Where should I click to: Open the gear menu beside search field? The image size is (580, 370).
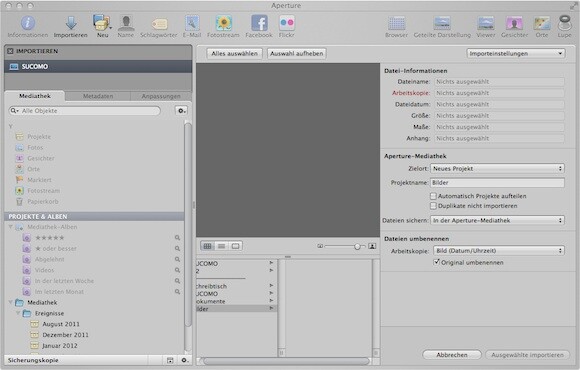(181, 111)
